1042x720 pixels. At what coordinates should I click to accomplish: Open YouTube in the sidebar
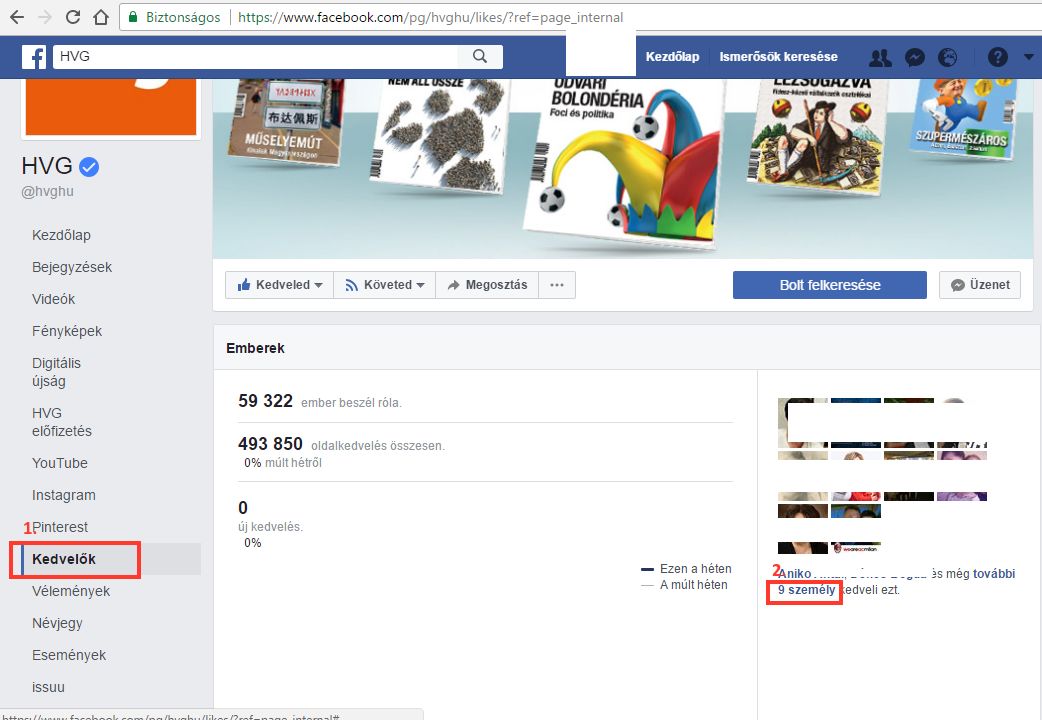click(60, 463)
